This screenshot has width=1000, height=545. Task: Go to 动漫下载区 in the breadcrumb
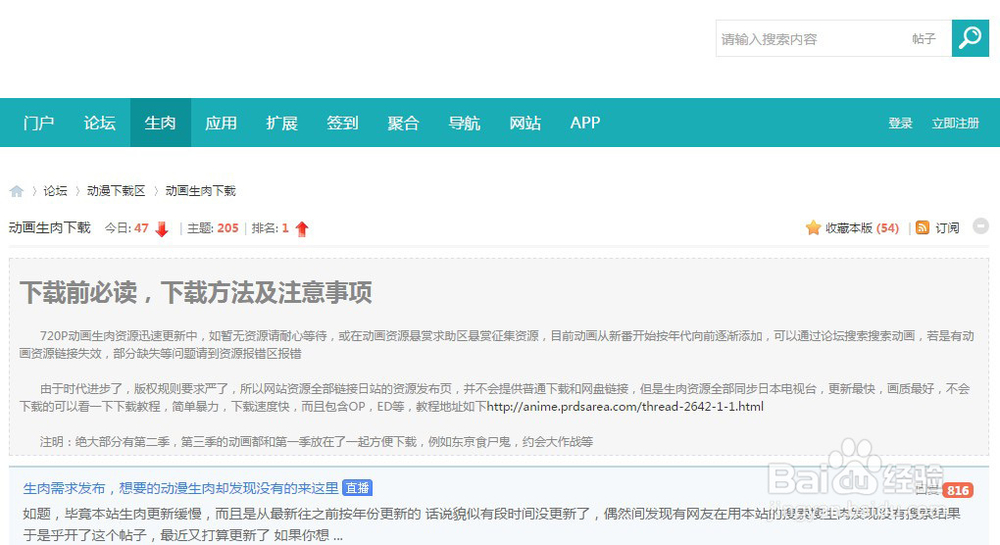click(x=116, y=191)
